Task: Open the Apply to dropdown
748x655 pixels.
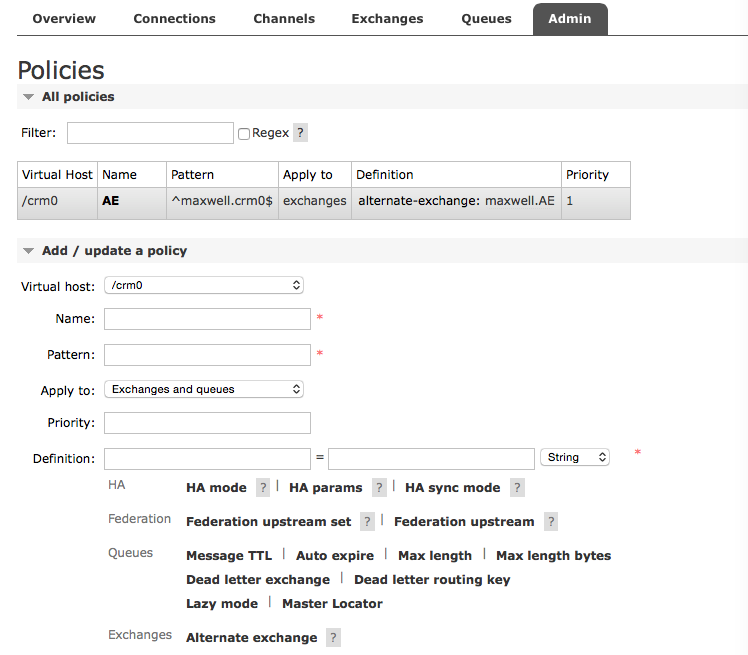Action: [x=204, y=389]
